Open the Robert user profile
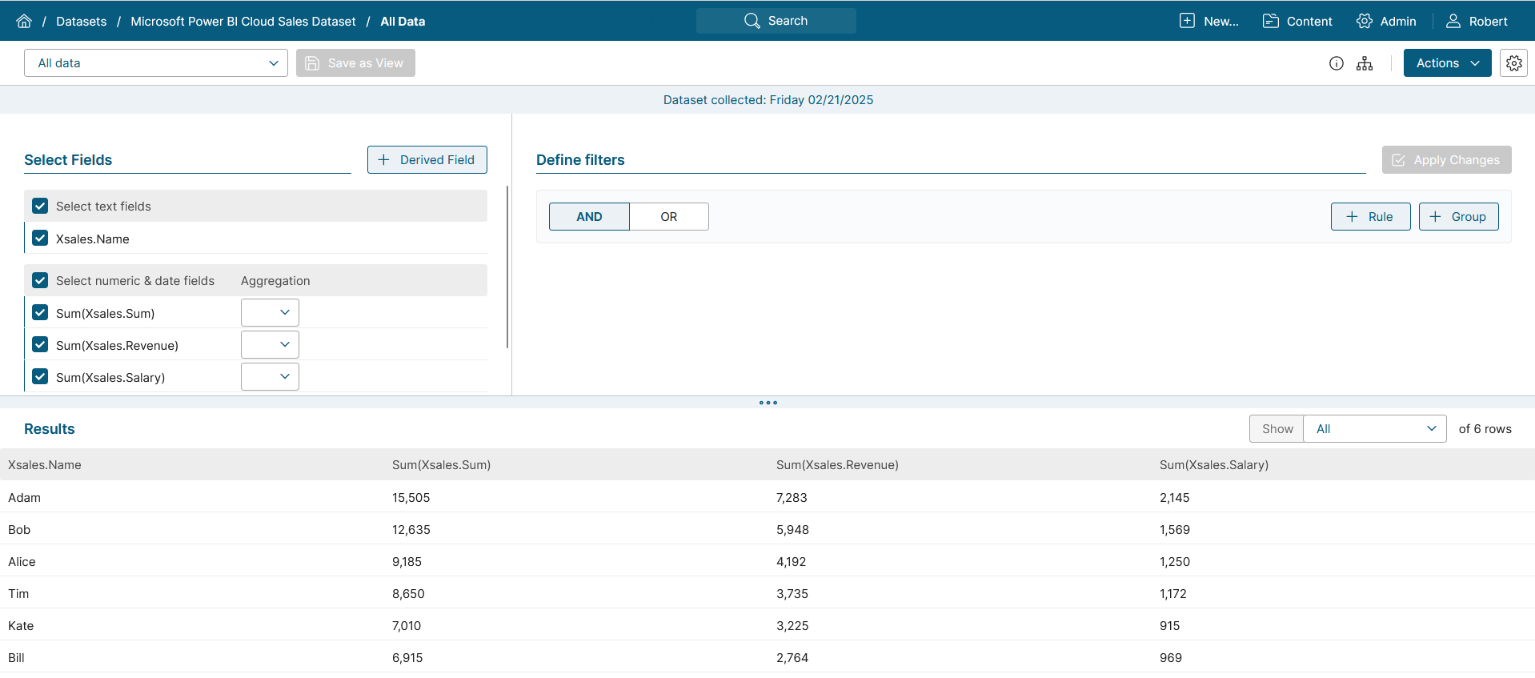 pos(1476,21)
